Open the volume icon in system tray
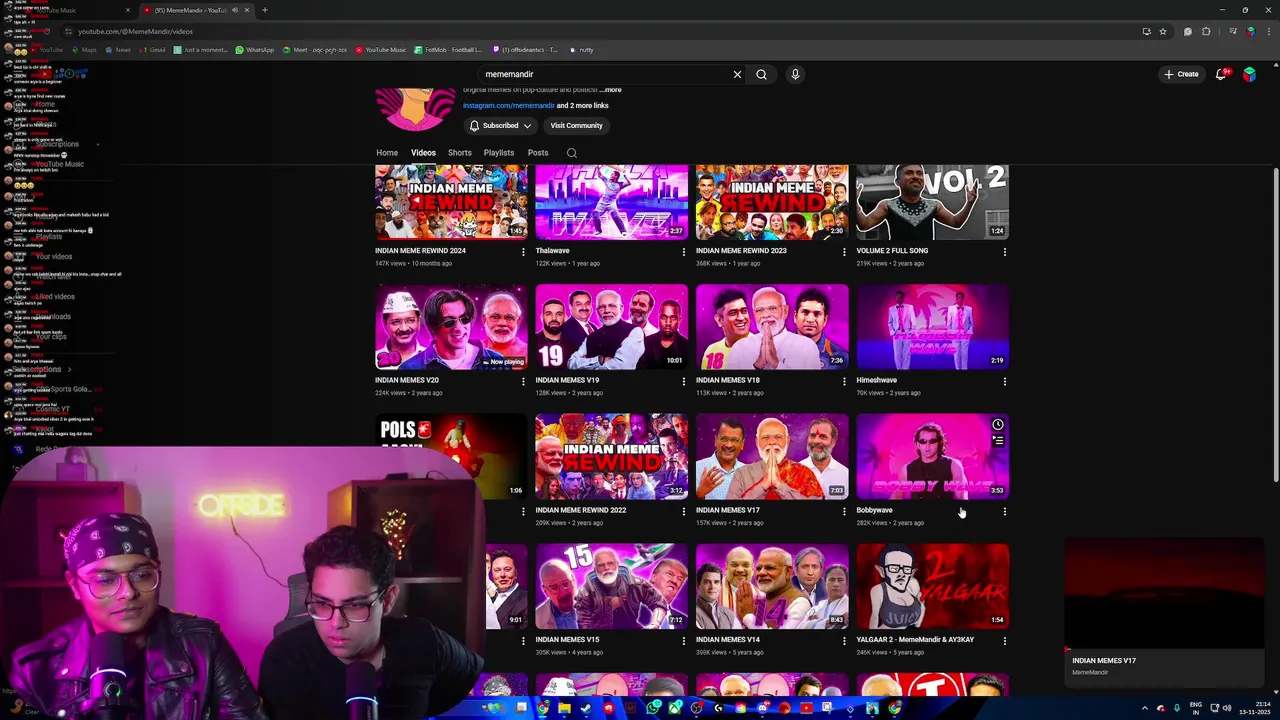Viewport: 1280px width, 720px height. 1228,708
